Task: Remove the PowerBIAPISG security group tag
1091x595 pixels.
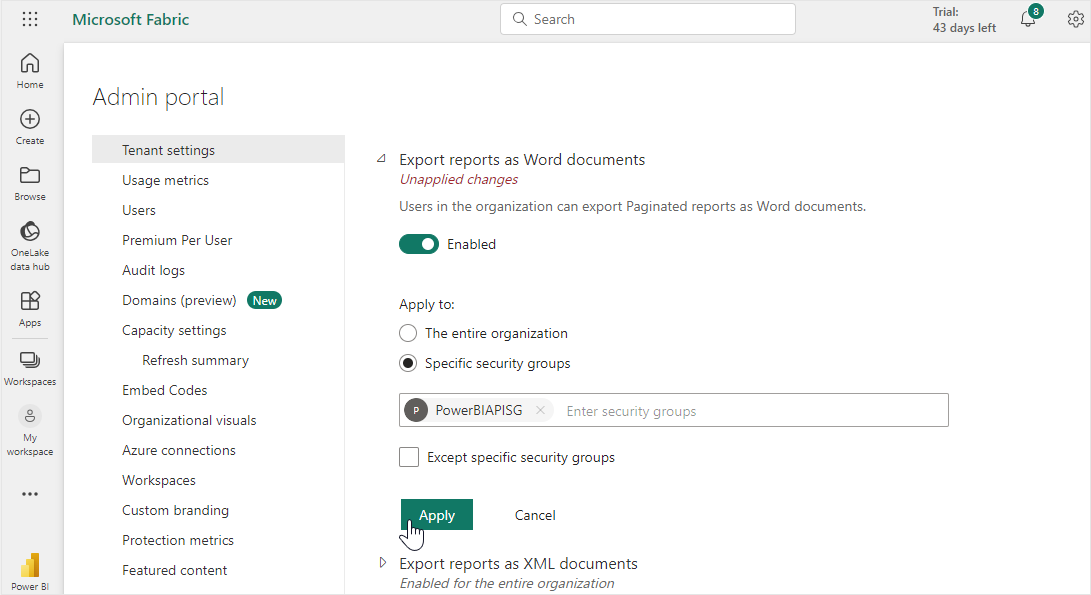Action: pos(540,410)
